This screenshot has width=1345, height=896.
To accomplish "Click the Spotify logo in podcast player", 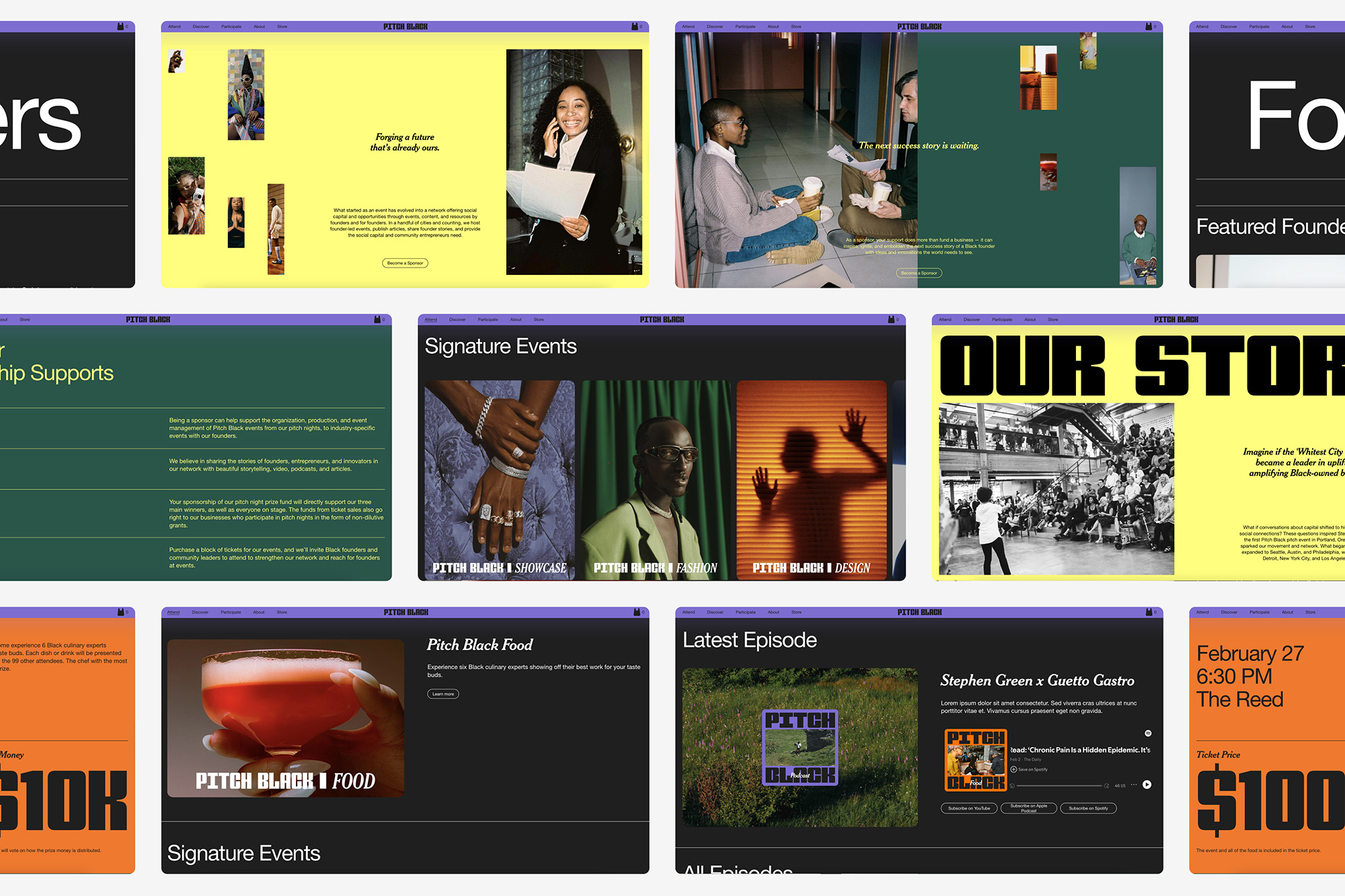I will 1148,733.
